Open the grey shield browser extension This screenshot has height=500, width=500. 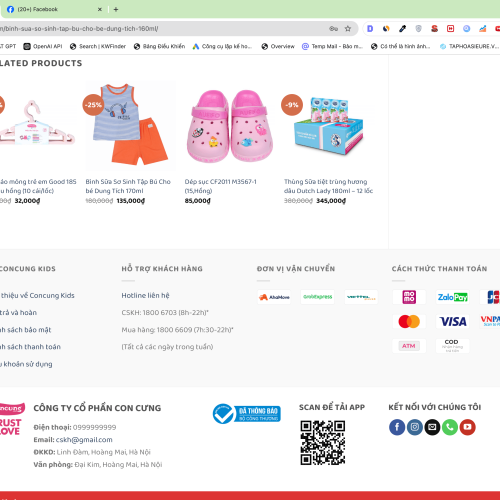[x=418, y=29]
